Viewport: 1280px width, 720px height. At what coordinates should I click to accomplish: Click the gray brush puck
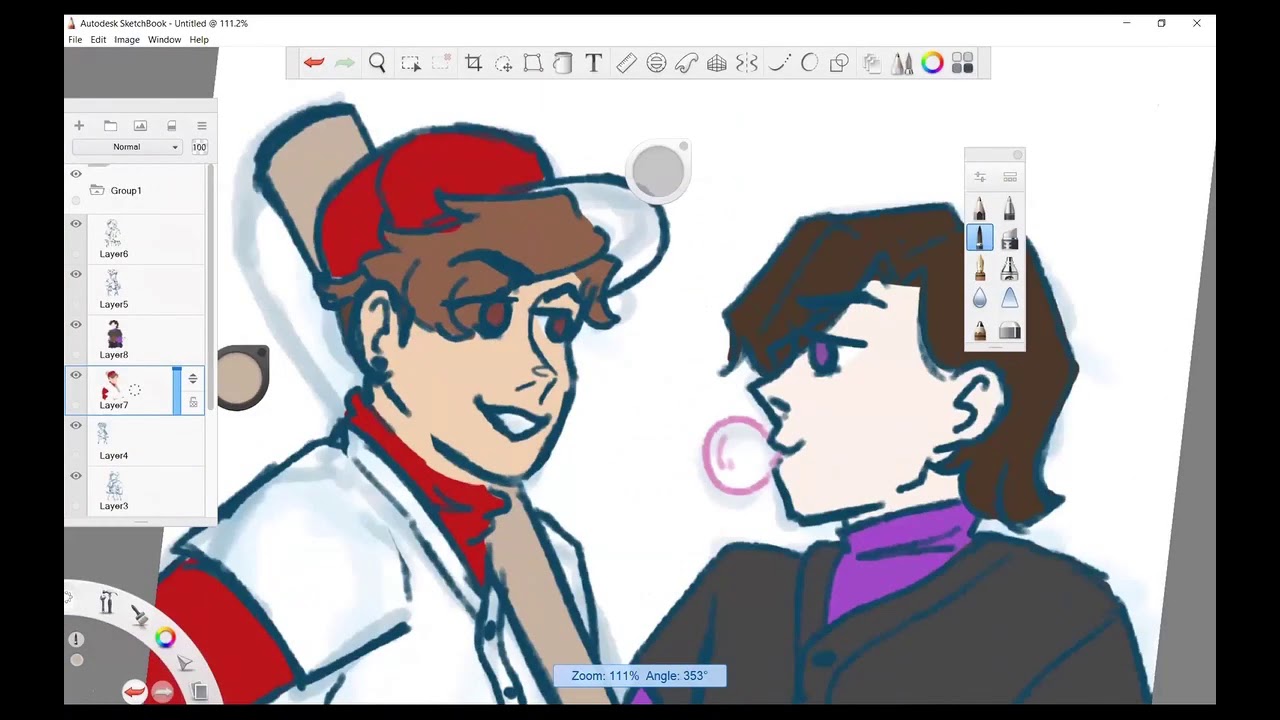(658, 170)
